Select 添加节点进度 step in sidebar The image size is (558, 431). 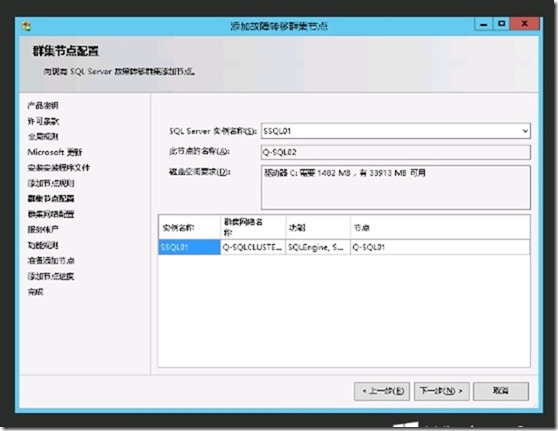click(x=51, y=276)
